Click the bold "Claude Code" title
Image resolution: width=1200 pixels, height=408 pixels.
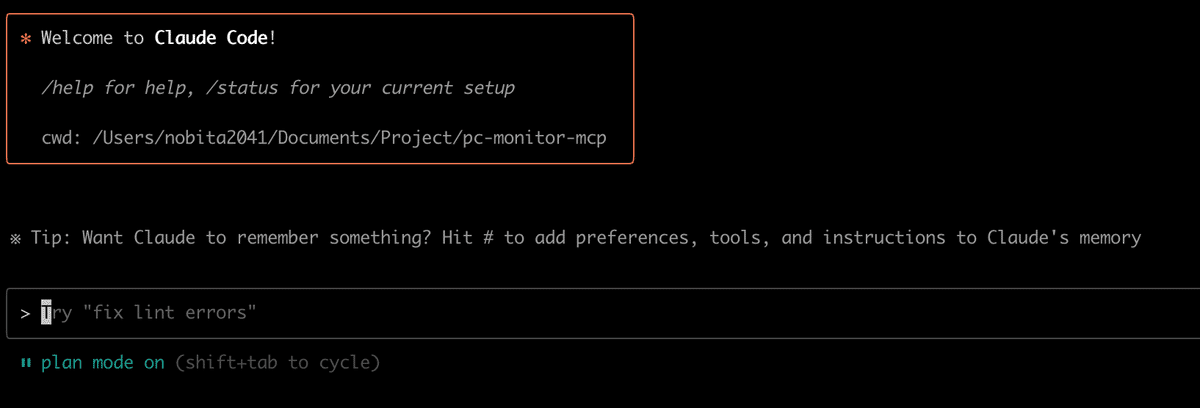click(211, 39)
